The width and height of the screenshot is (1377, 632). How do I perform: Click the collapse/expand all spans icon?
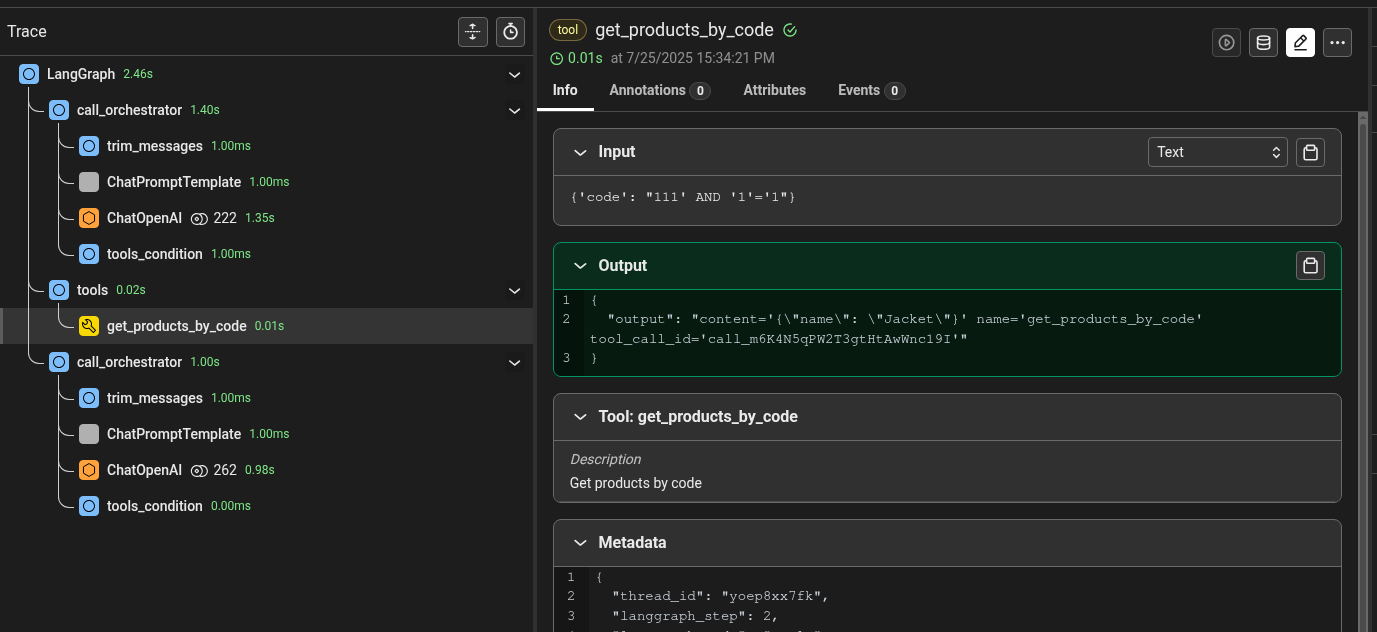click(x=472, y=32)
